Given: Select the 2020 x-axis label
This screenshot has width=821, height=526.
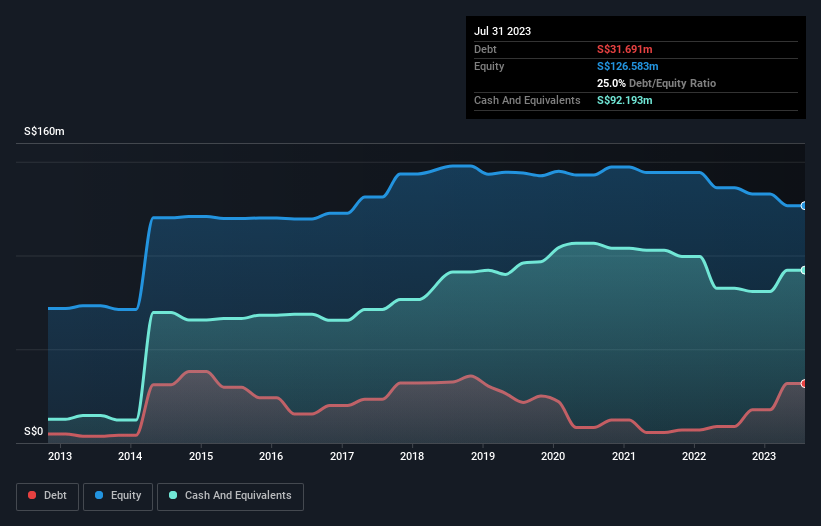Looking at the screenshot, I should point(553,456).
